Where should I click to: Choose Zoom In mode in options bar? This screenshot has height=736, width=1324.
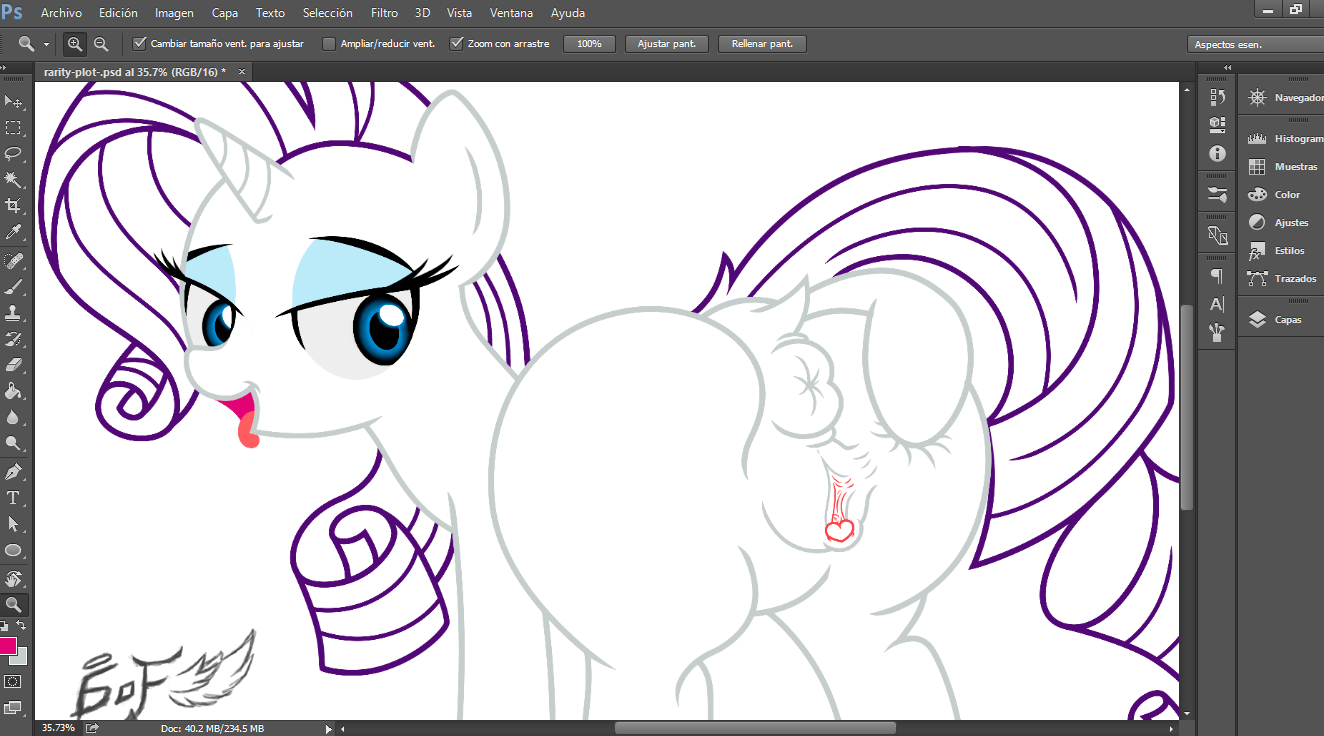(x=75, y=44)
